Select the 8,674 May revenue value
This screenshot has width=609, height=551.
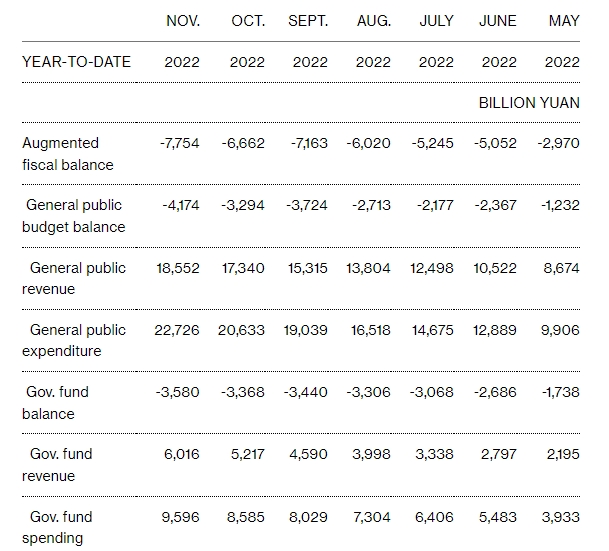click(559, 268)
